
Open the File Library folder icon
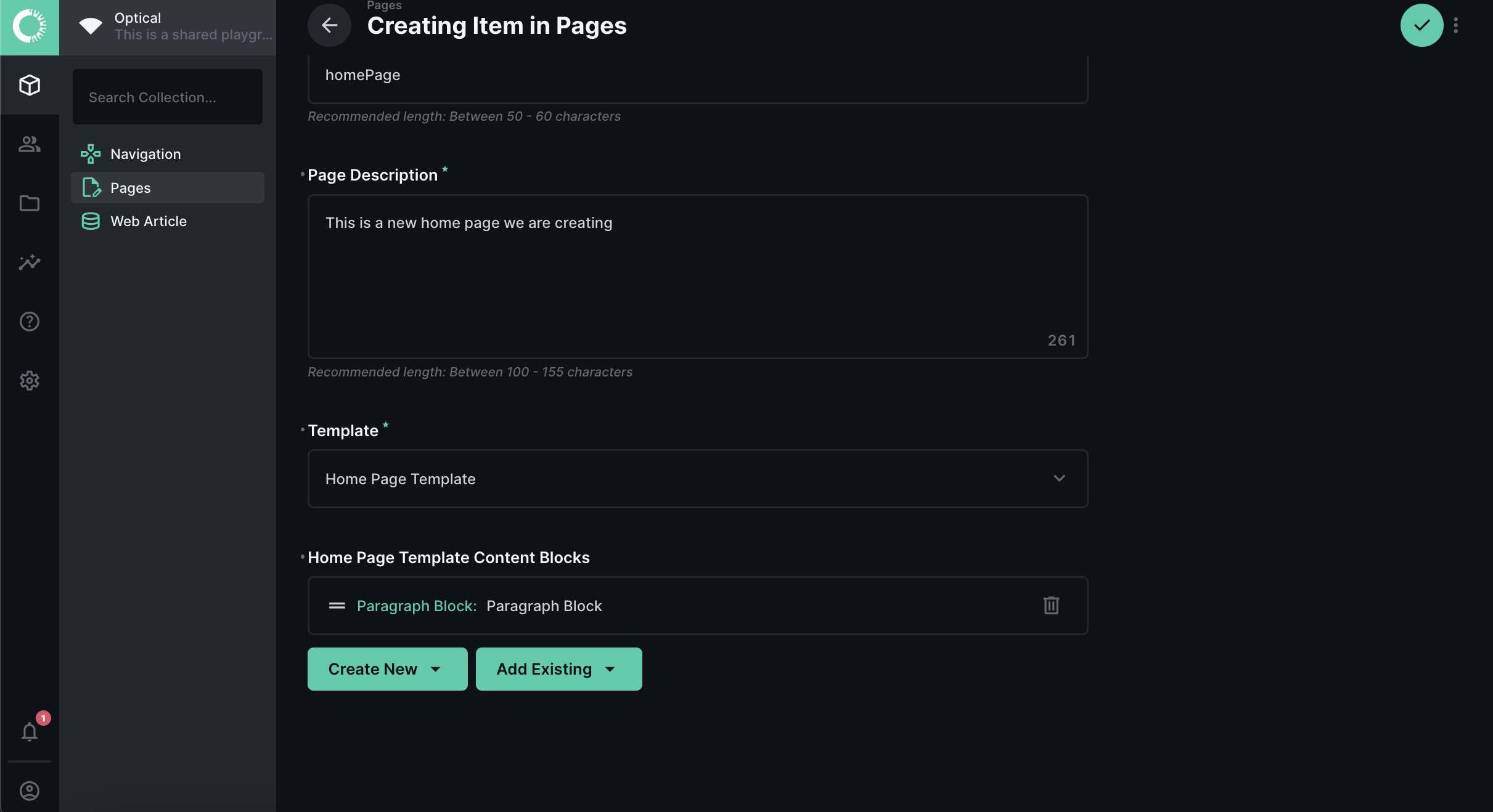tap(30, 203)
